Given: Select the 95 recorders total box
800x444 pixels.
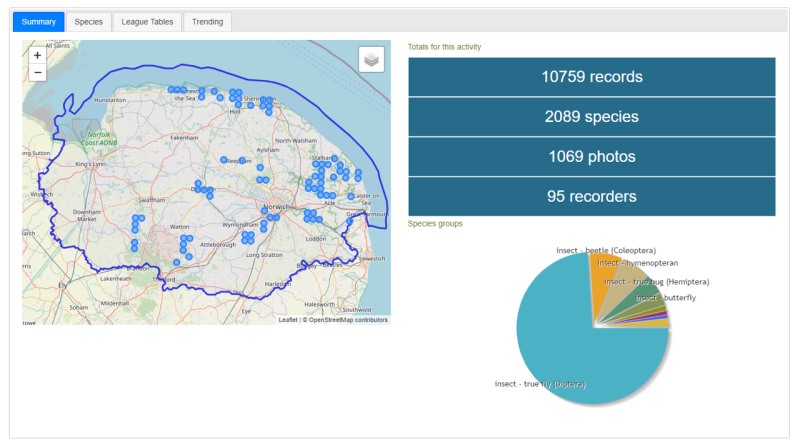Looking at the screenshot, I should pyautogui.click(x=591, y=197).
